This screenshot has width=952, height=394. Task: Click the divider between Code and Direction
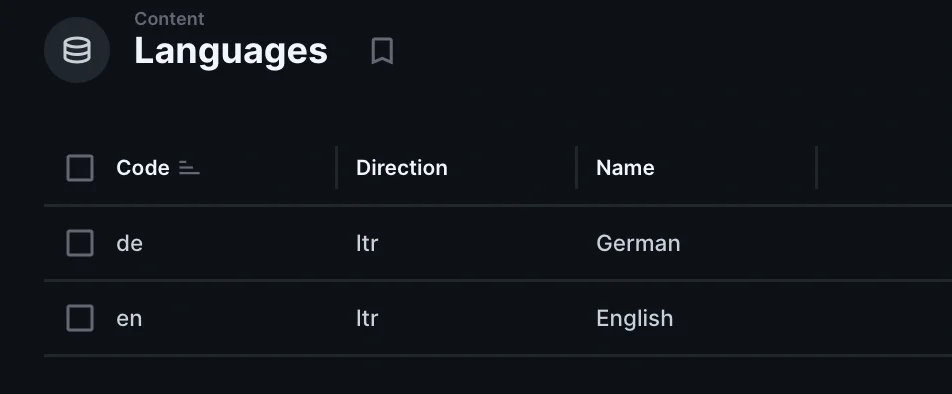pos(336,168)
